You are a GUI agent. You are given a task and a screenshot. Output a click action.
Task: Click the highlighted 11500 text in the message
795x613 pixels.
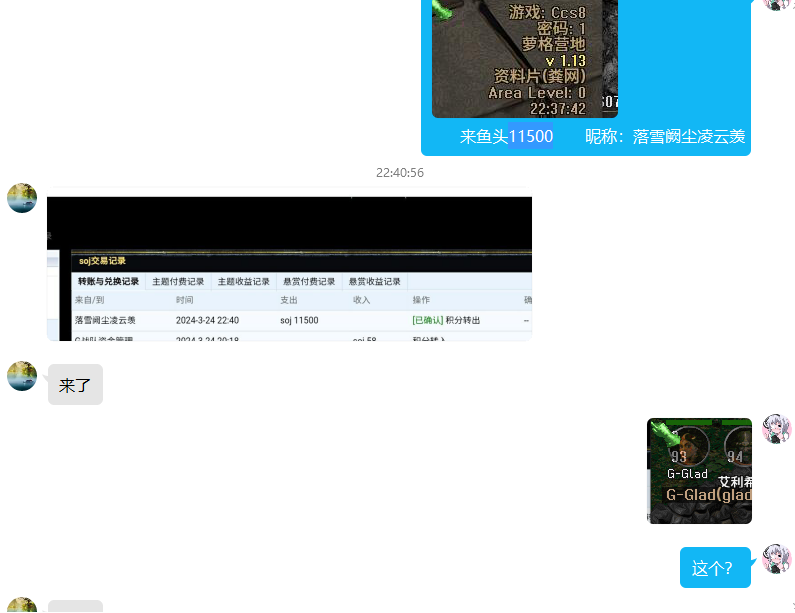(531, 136)
